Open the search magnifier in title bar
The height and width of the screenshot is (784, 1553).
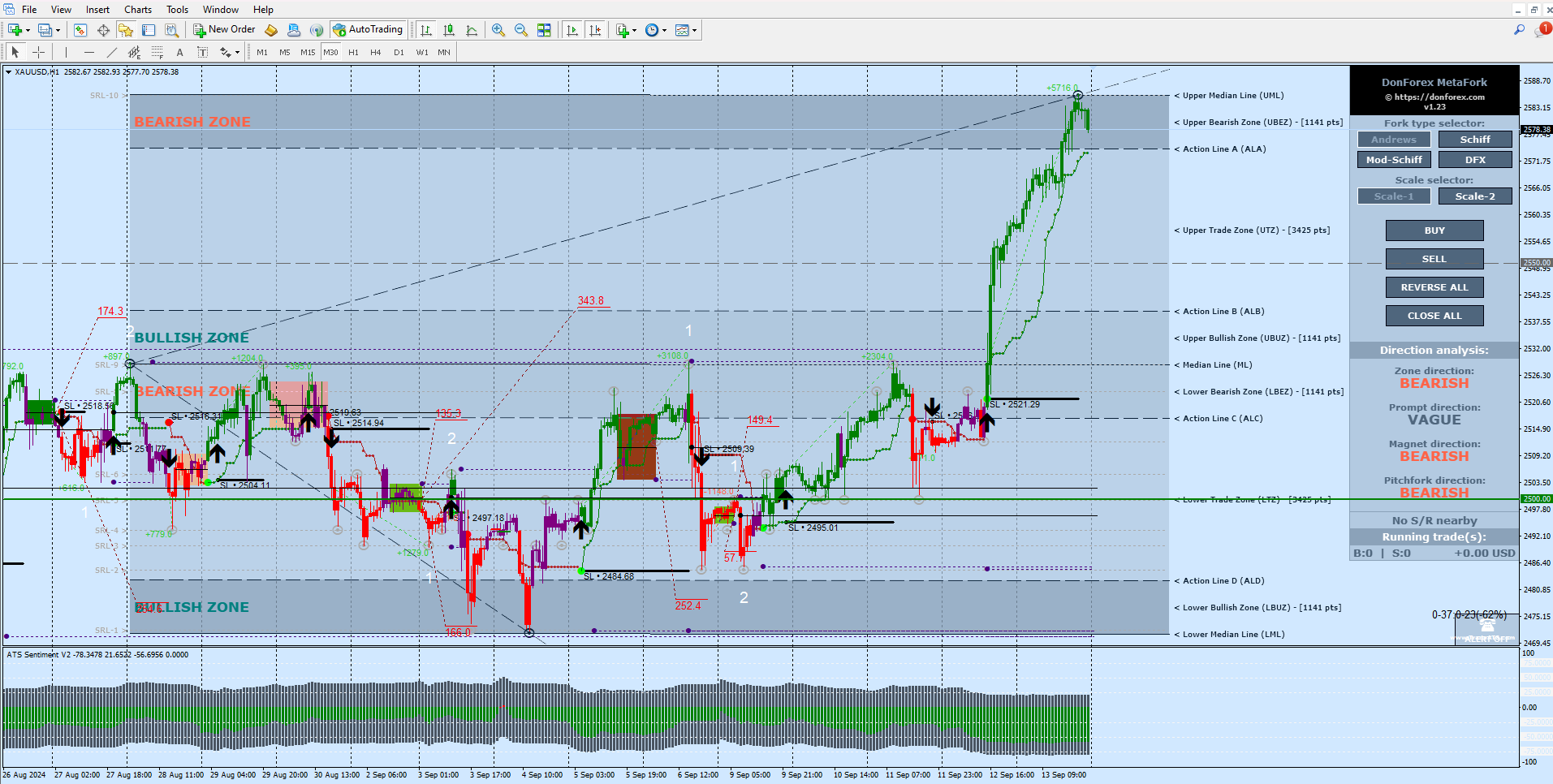pos(1519,30)
